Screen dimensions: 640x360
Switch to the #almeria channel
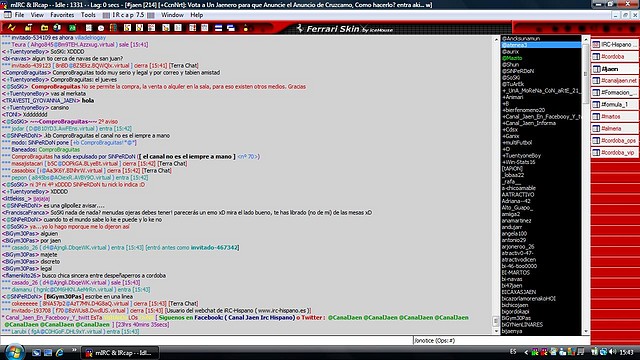click(615, 129)
